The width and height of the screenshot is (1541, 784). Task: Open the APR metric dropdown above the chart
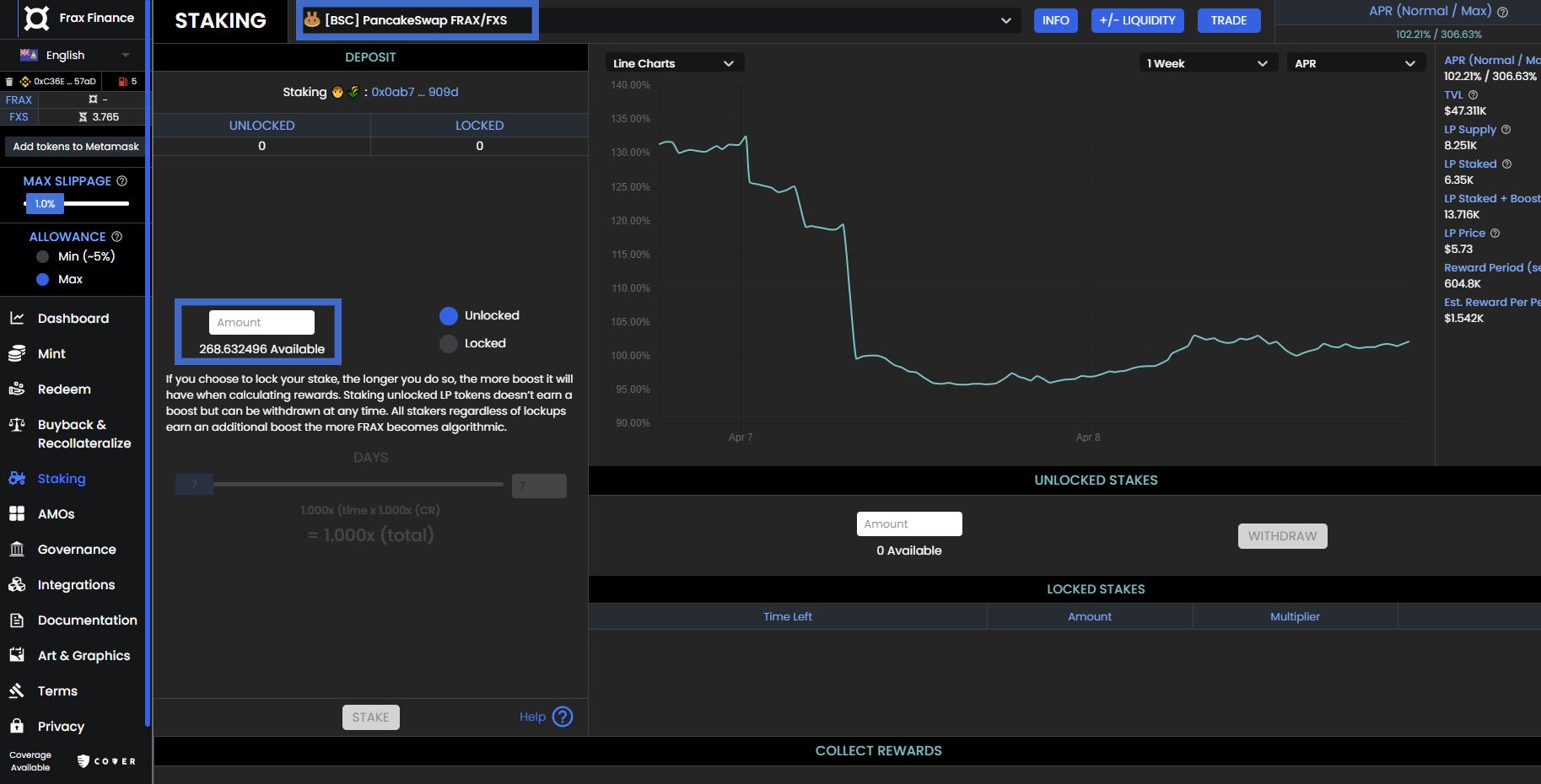coord(1355,63)
